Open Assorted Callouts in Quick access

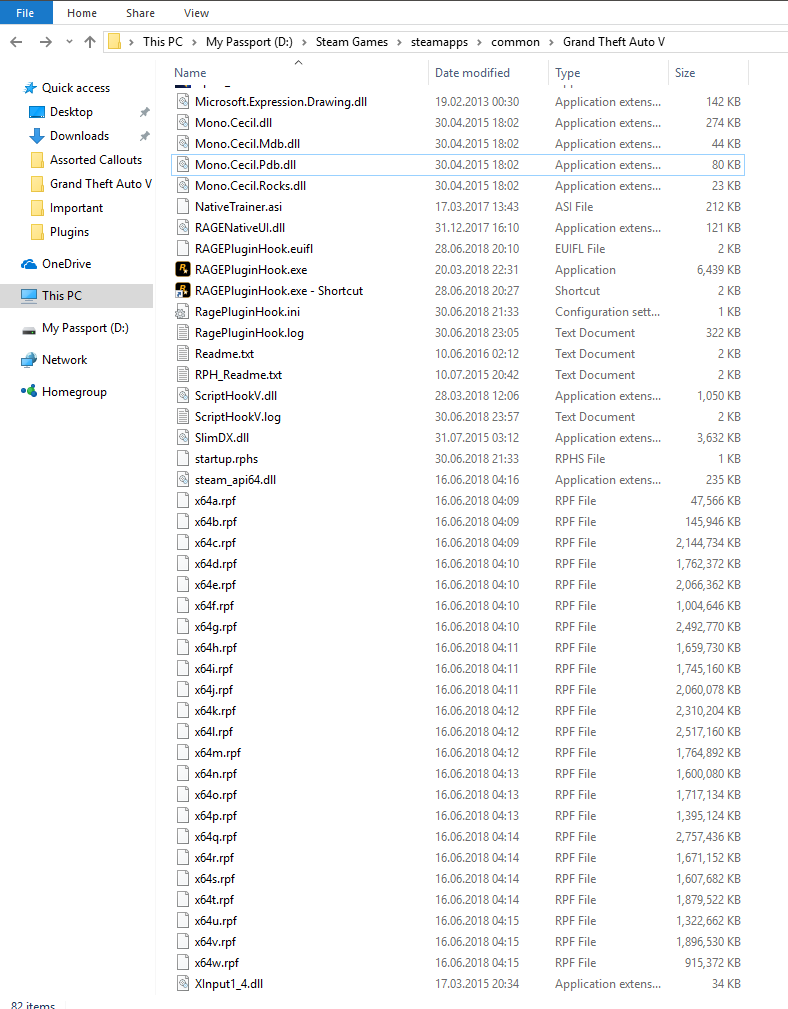(96, 160)
